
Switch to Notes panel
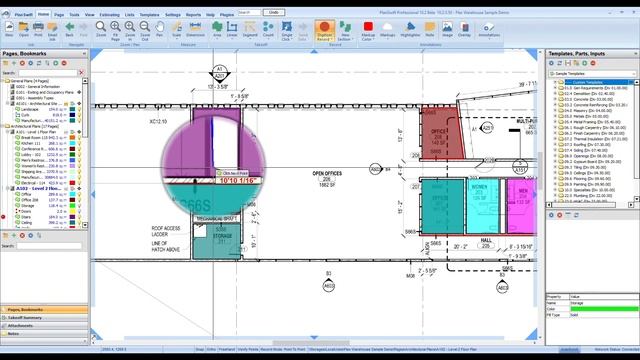[x=44, y=333]
